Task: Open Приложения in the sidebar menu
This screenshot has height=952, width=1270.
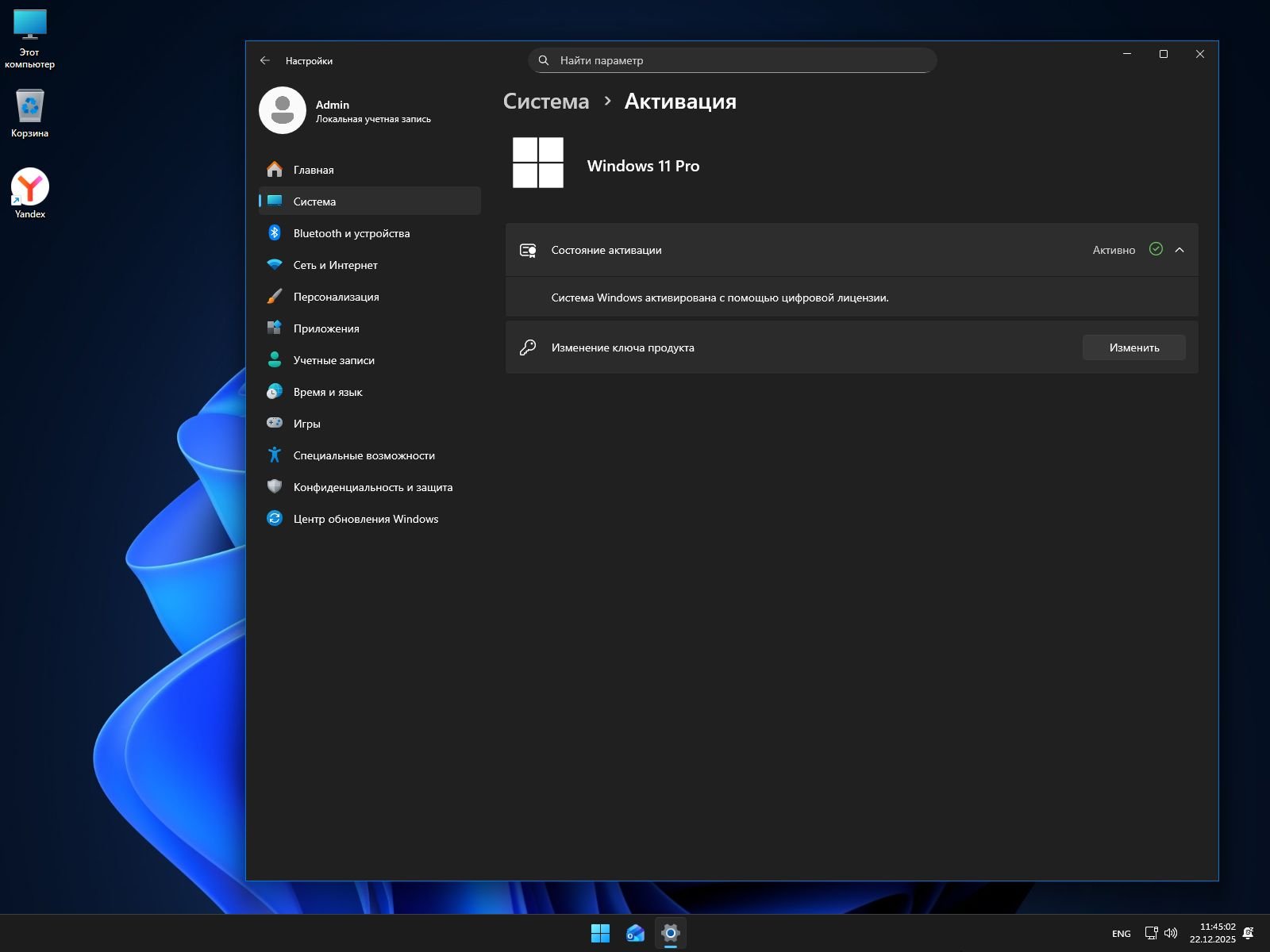Action: click(x=325, y=328)
